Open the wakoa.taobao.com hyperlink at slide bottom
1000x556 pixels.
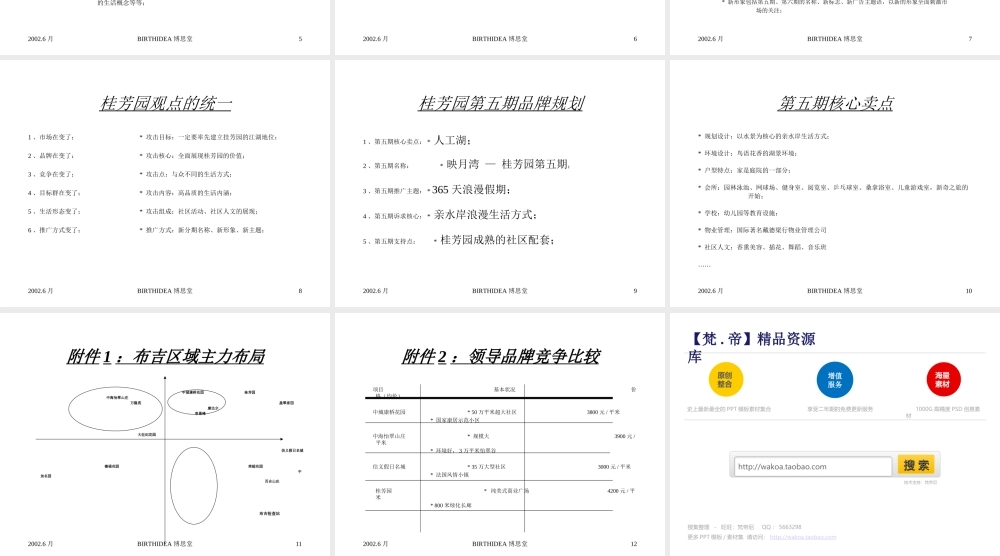pyautogui.click(x=802, y=537)
